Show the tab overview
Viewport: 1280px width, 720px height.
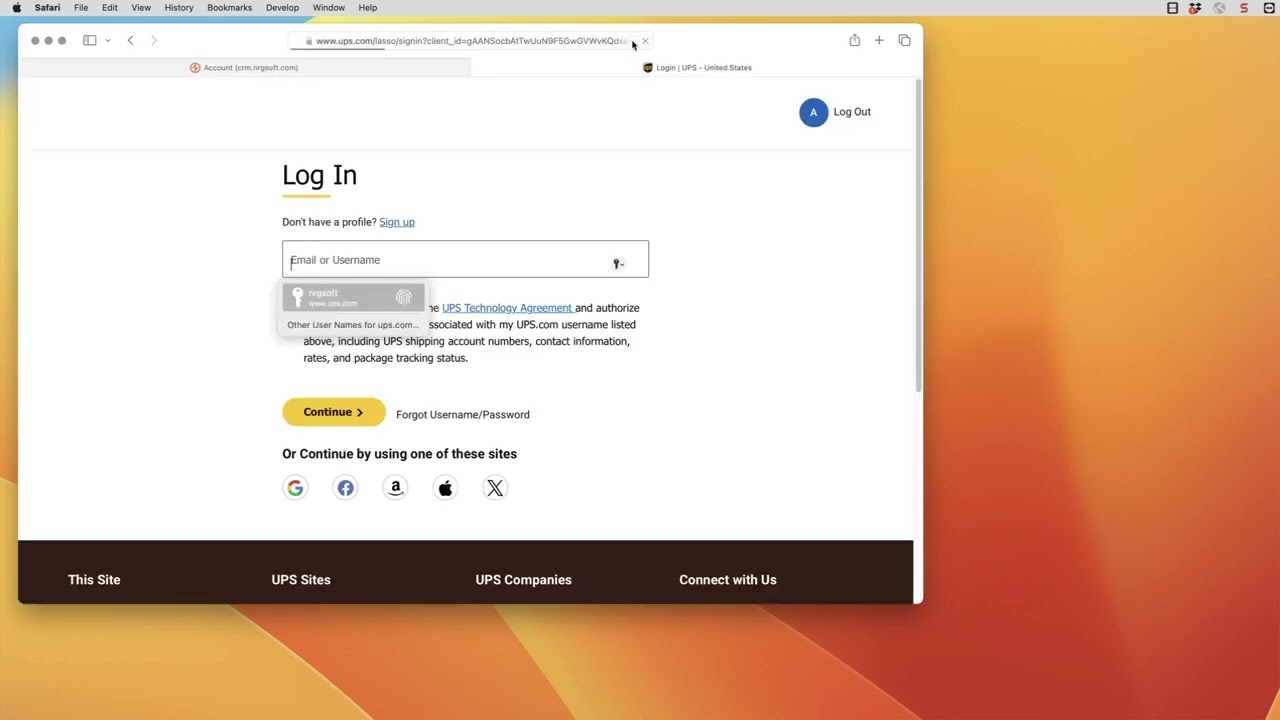[904, 41]
